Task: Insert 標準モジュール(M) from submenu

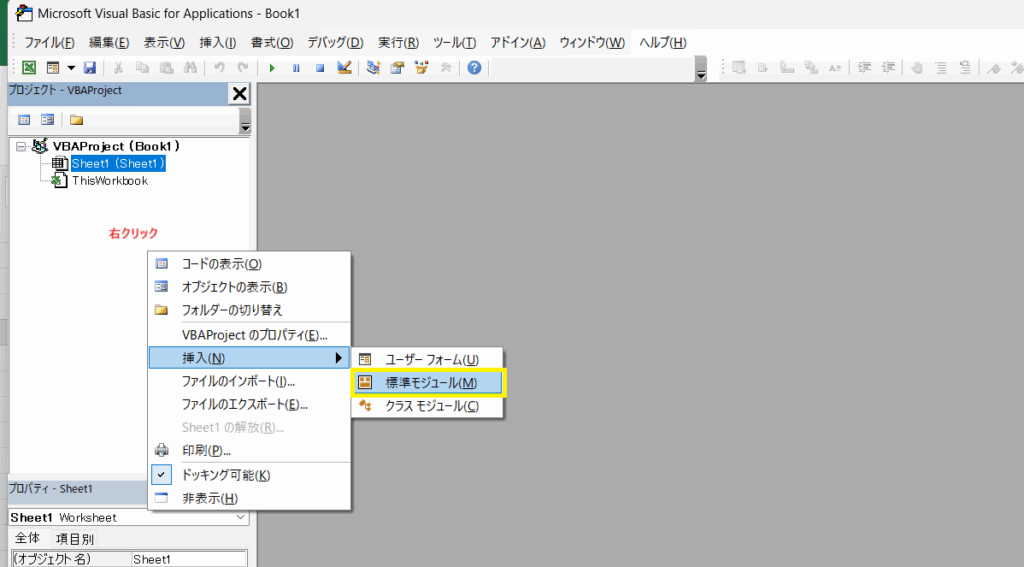Action: 428,383
